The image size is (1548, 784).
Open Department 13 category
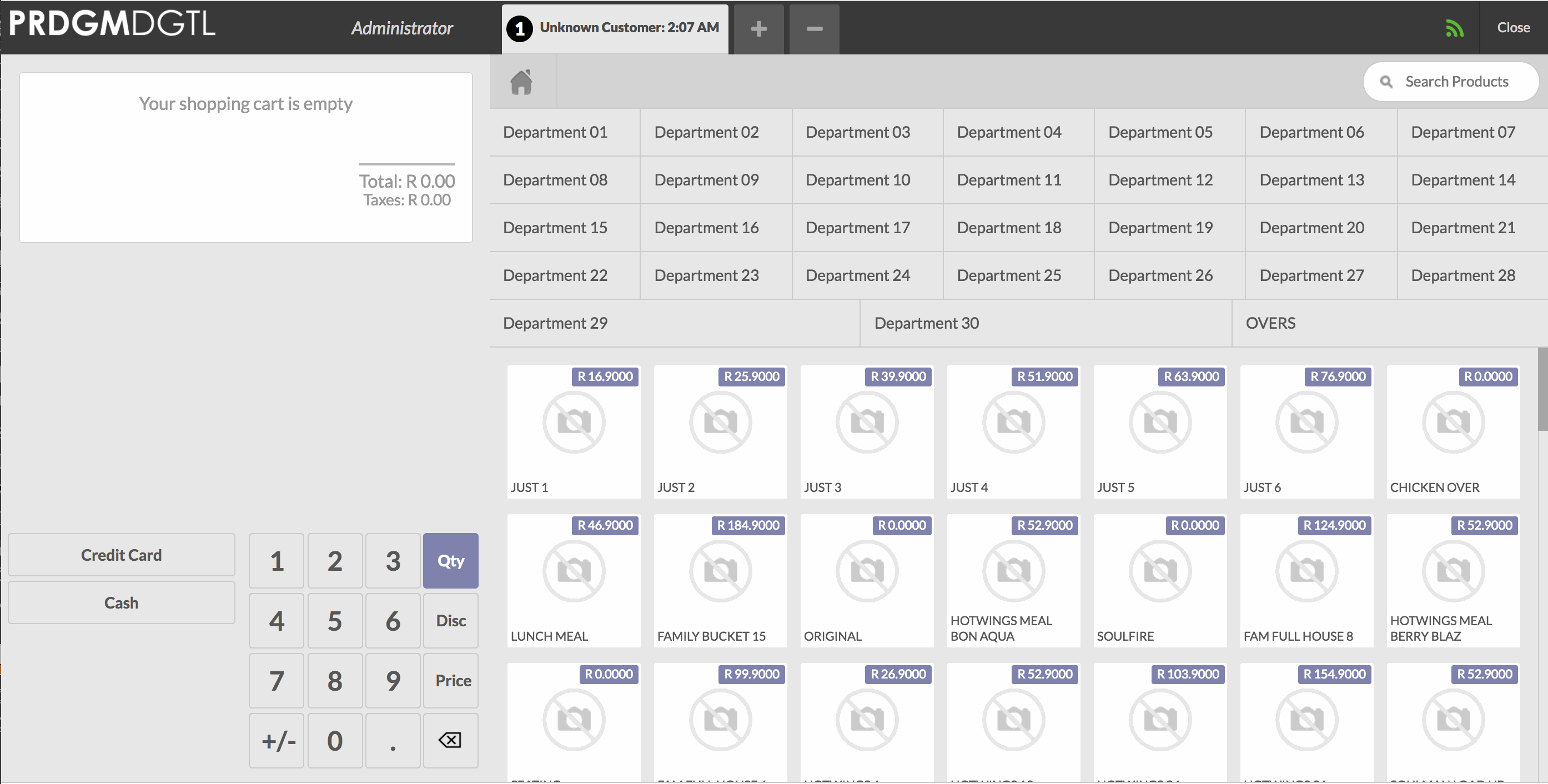[1321, 180]
